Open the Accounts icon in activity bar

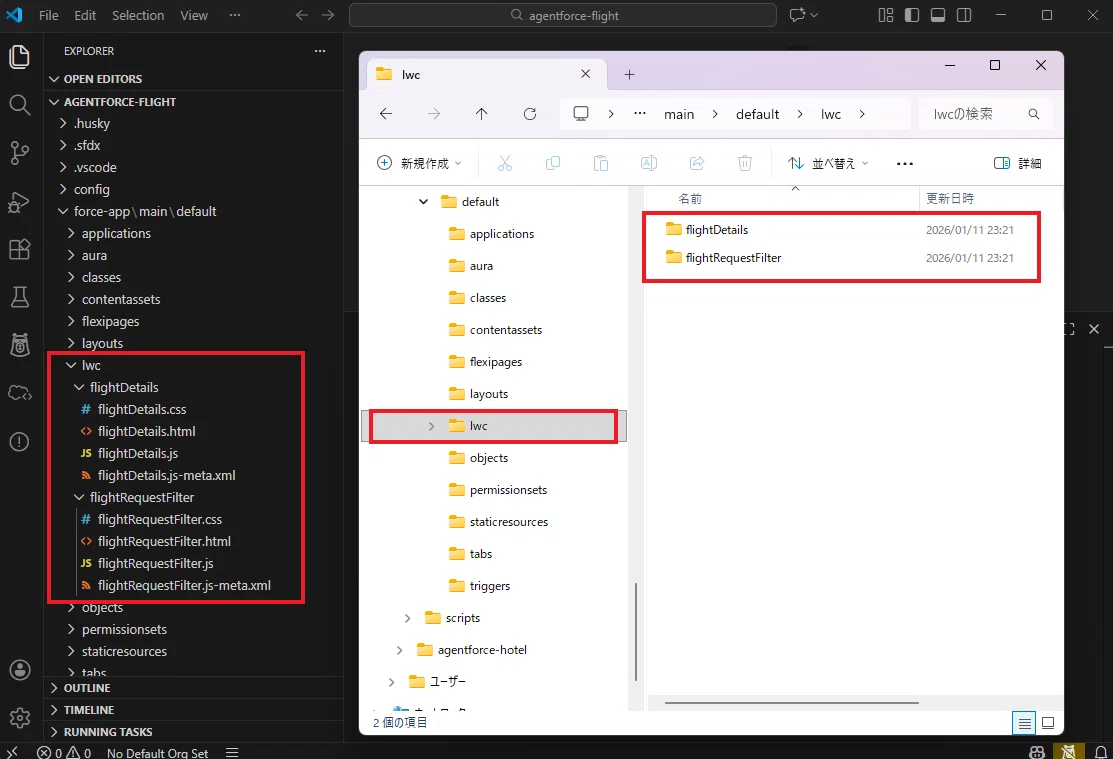(x=20, y=670)
